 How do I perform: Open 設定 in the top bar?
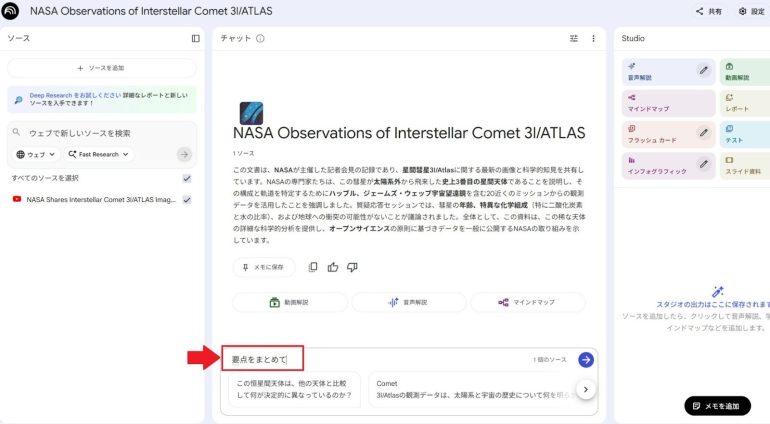click(751, 11)
